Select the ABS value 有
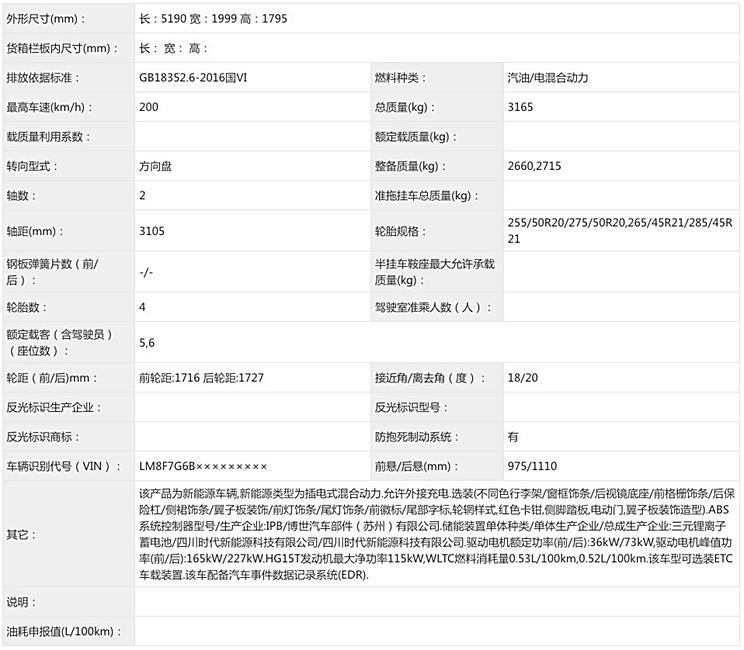Viewport: 744px width, 650px height. (x=513, y=437)
